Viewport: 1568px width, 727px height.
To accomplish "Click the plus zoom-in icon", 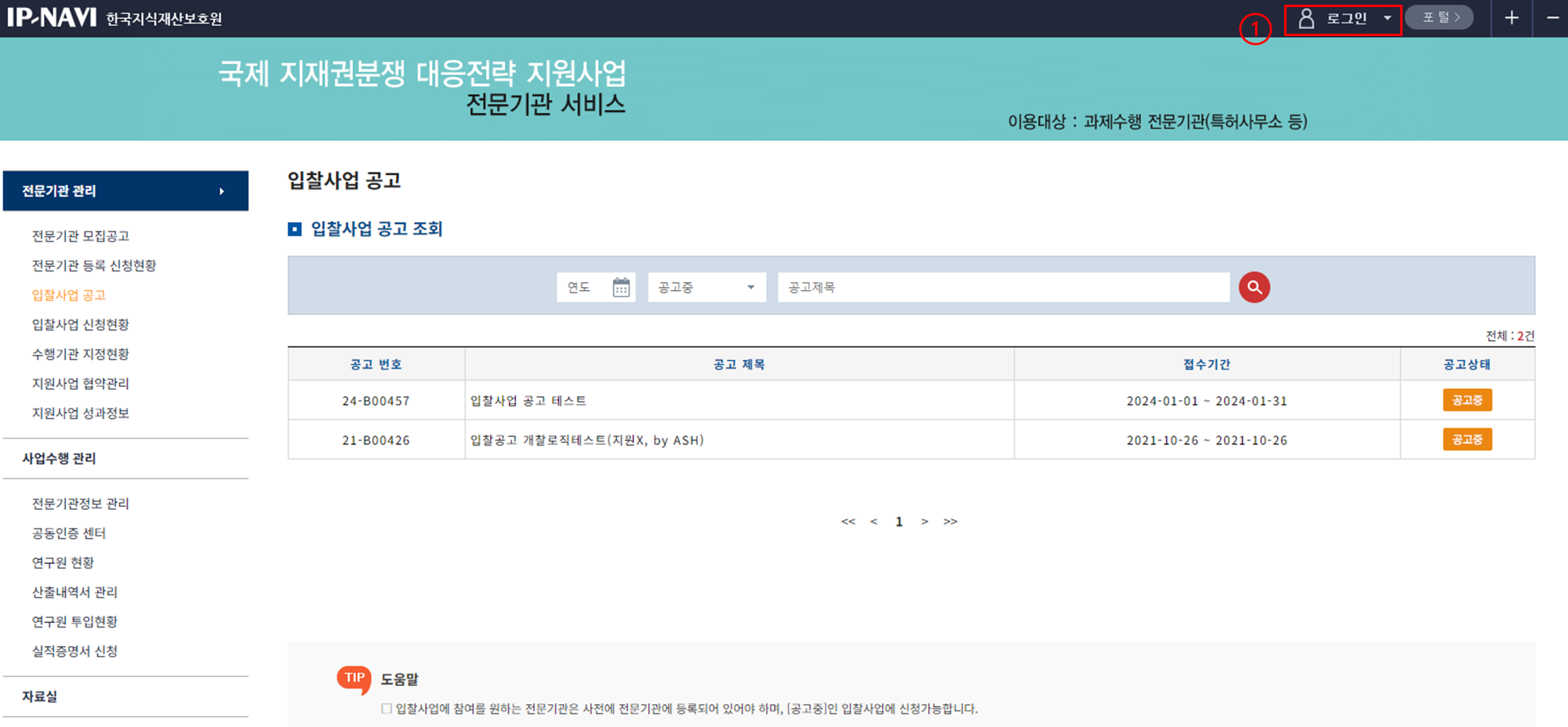I will (1512, 18).
